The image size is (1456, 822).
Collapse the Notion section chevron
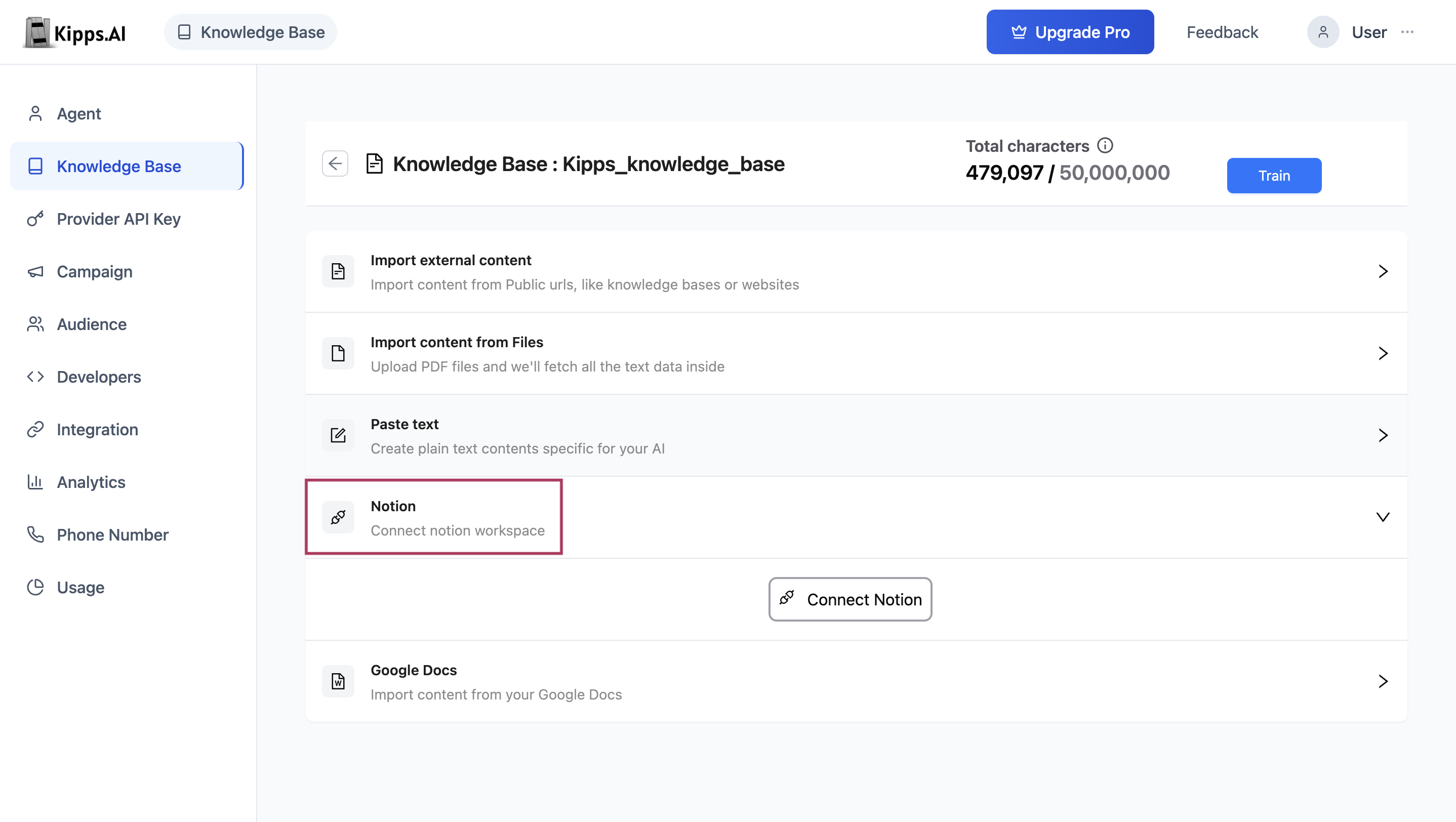point(1383,517)
